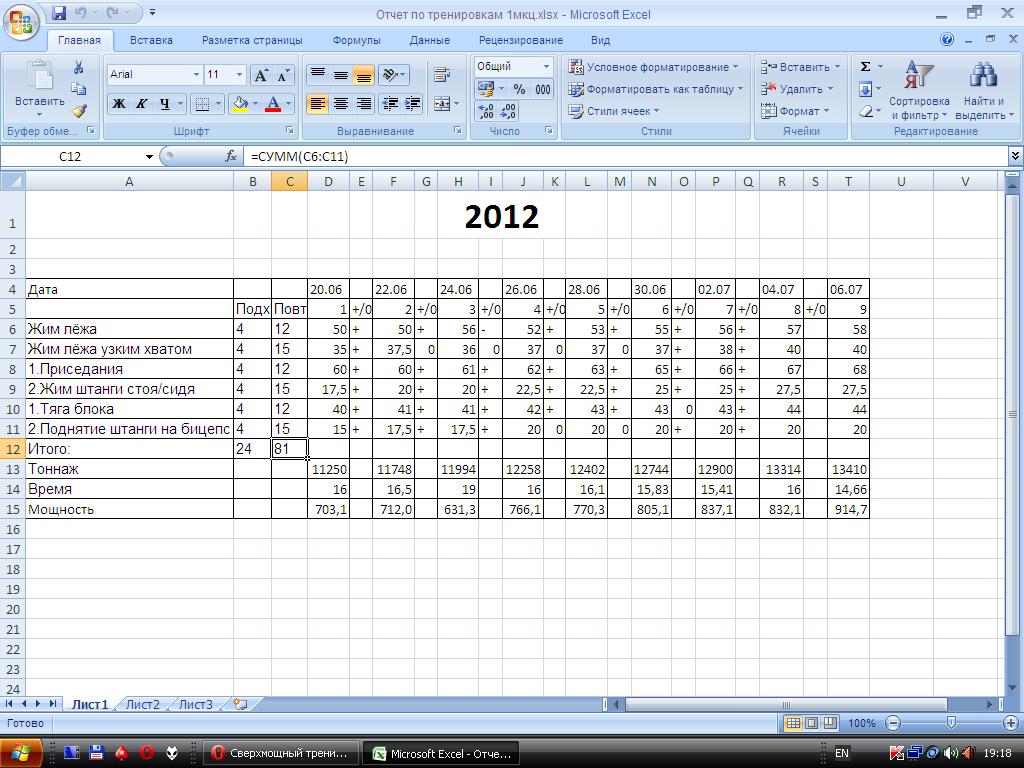Switch to the 'Лист2' sheet tab

(142, 704)
